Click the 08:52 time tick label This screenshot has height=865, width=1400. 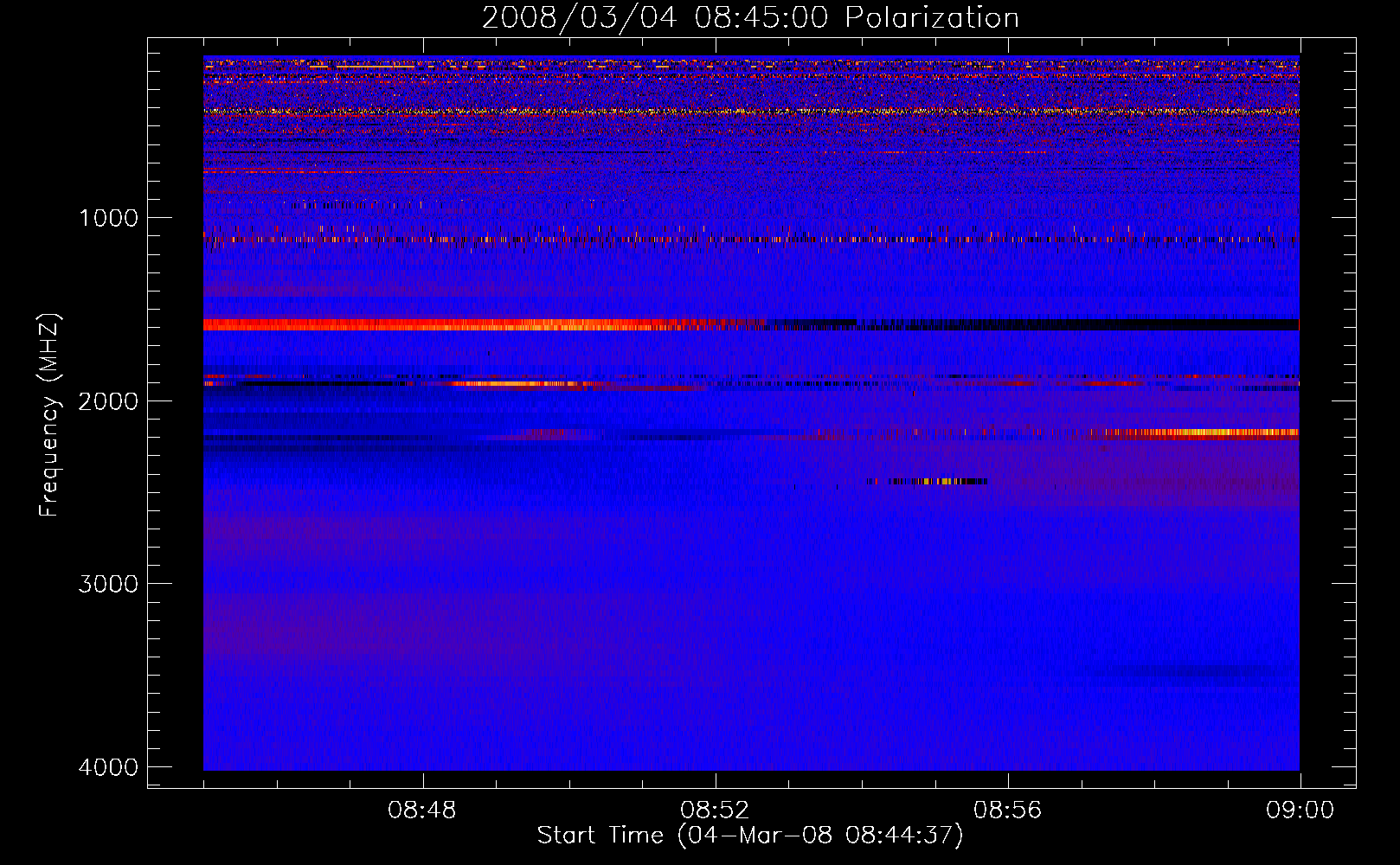click(x=715, y=811)
